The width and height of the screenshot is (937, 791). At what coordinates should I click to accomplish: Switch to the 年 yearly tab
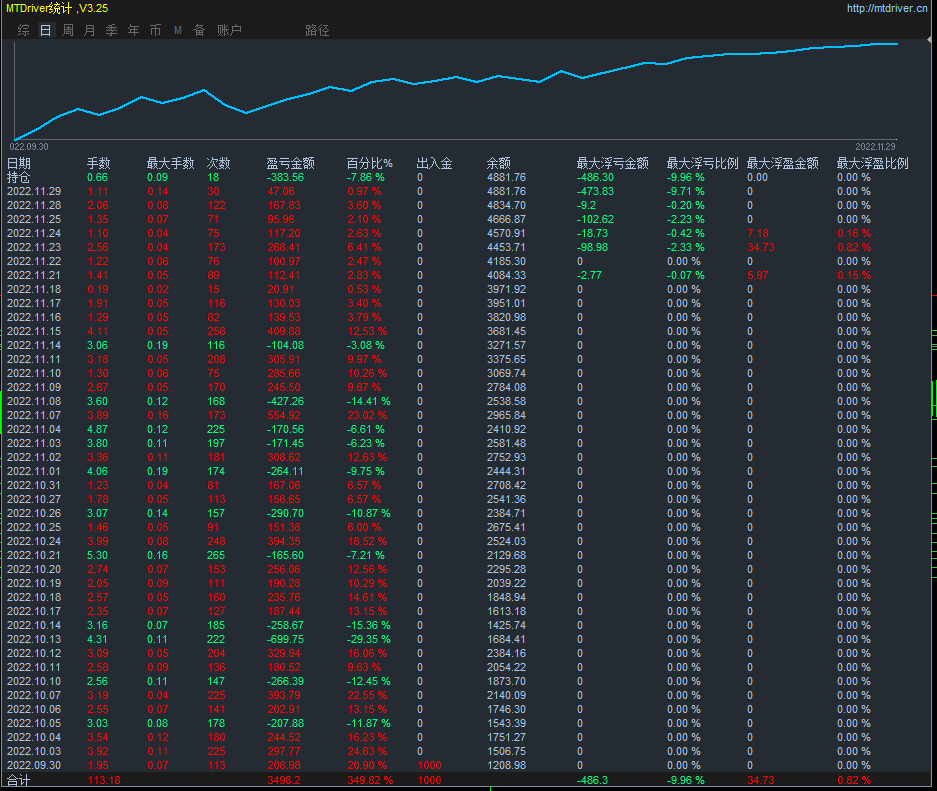133,30
